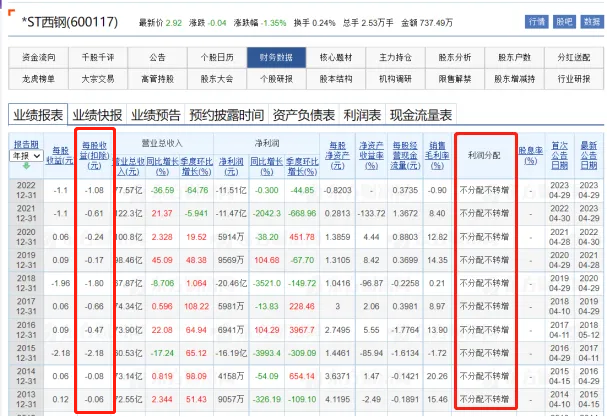This screenshot has width=607, height=417.
Task: Select the 股东大会 menu item
Action: 217,79
